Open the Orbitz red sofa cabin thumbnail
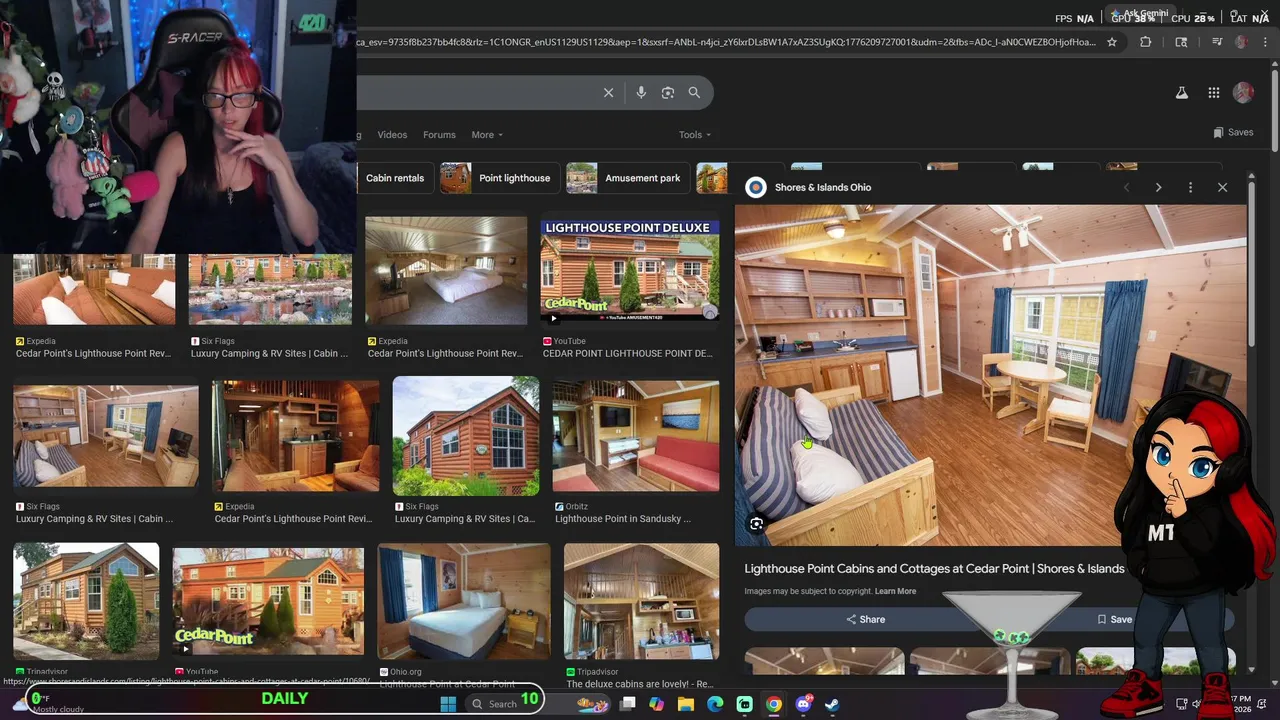 [x=636, y=436]
